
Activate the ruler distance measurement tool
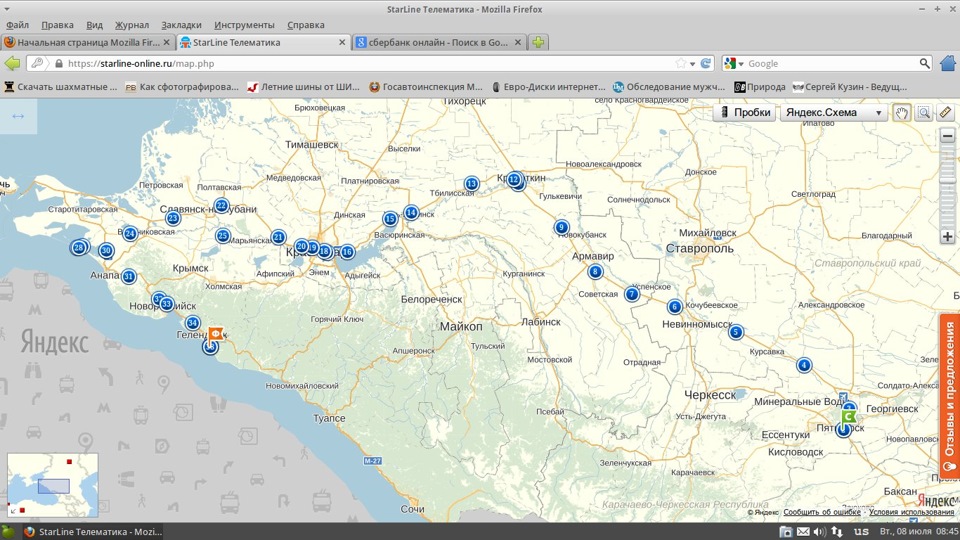[x=945, y=113]
